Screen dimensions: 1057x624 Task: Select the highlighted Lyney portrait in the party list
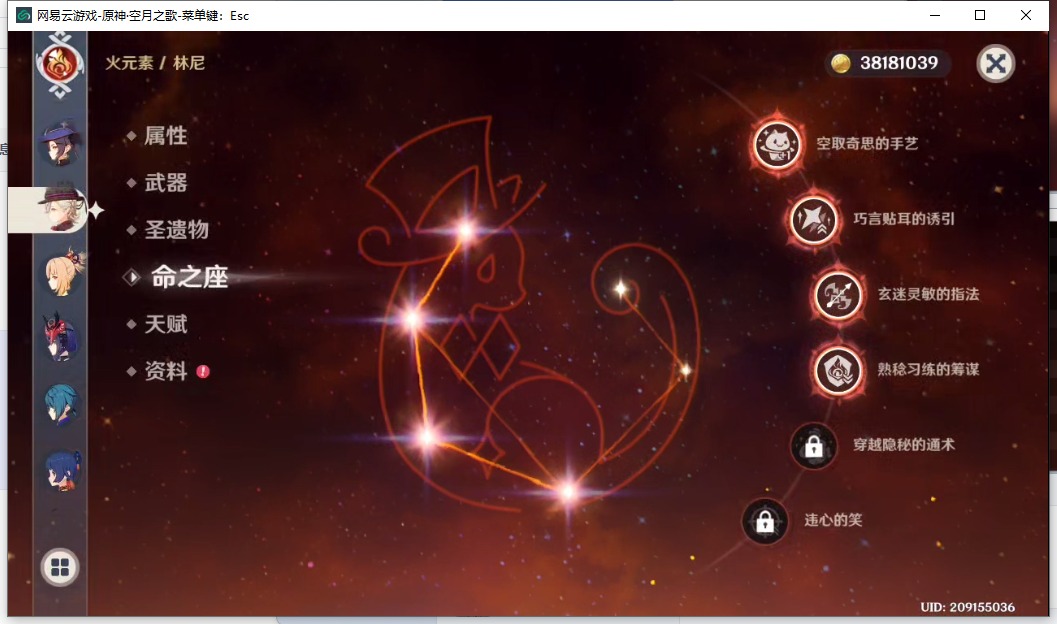(62, 209)
